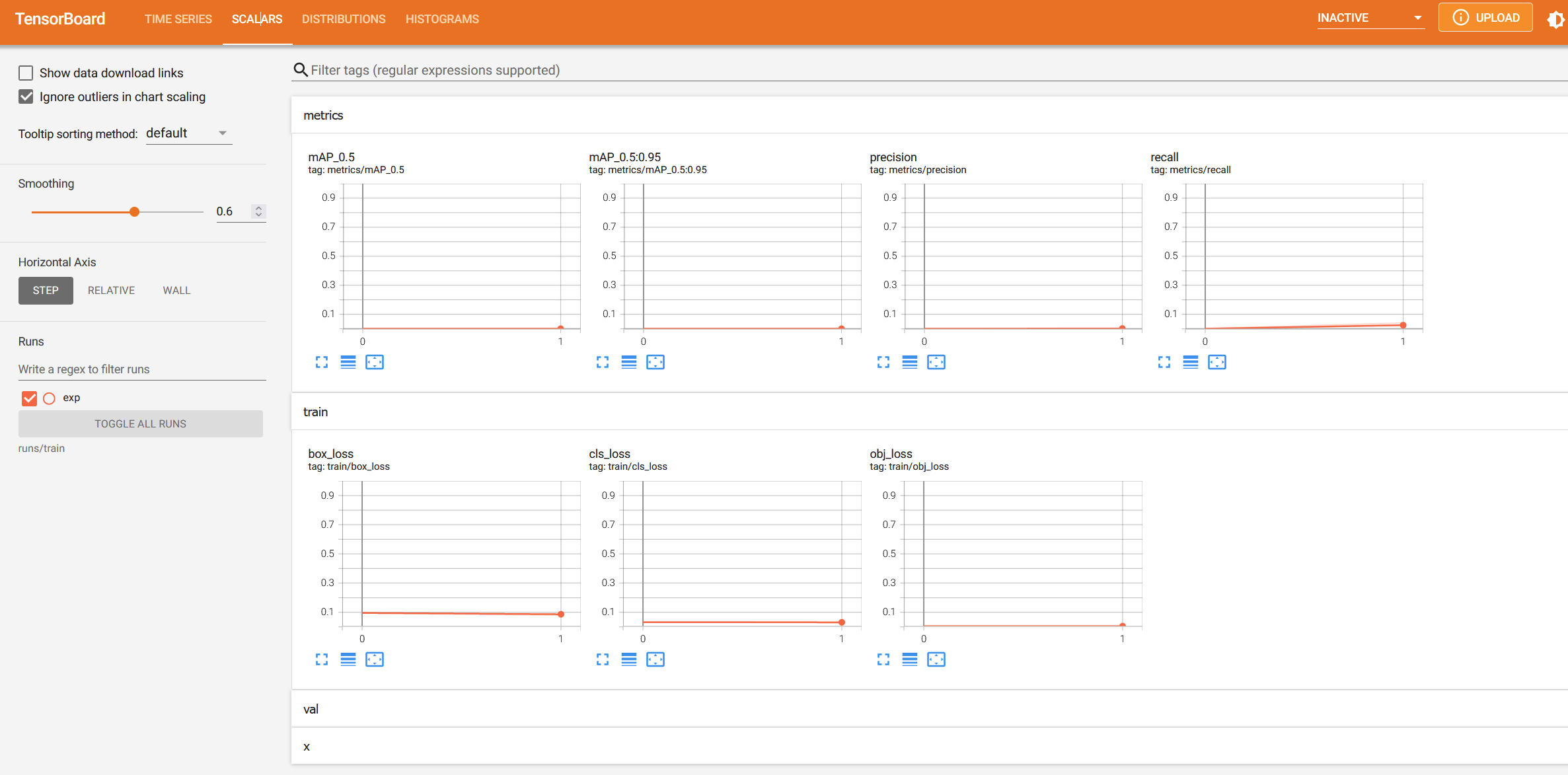Fit domain to data on precision chart
1568x775 pixels.
point(936,362)
